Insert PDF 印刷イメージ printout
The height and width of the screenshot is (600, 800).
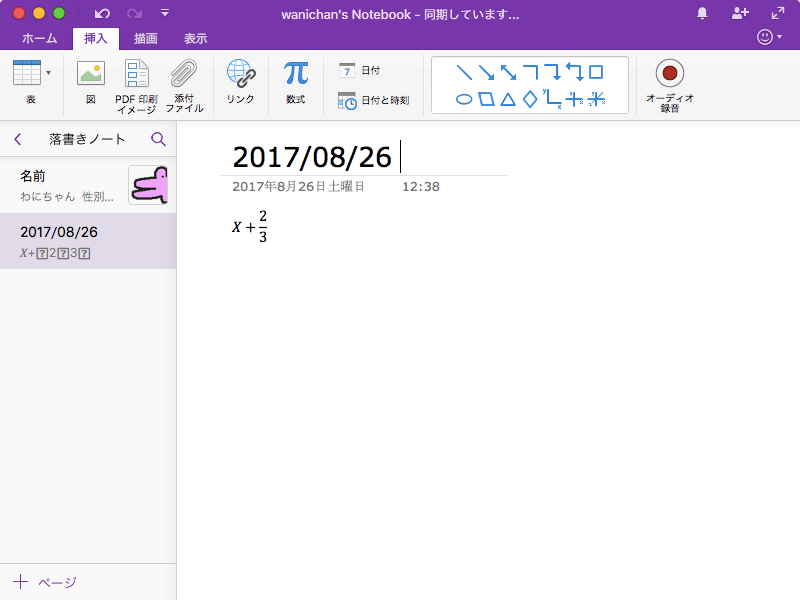pos(136,86)
